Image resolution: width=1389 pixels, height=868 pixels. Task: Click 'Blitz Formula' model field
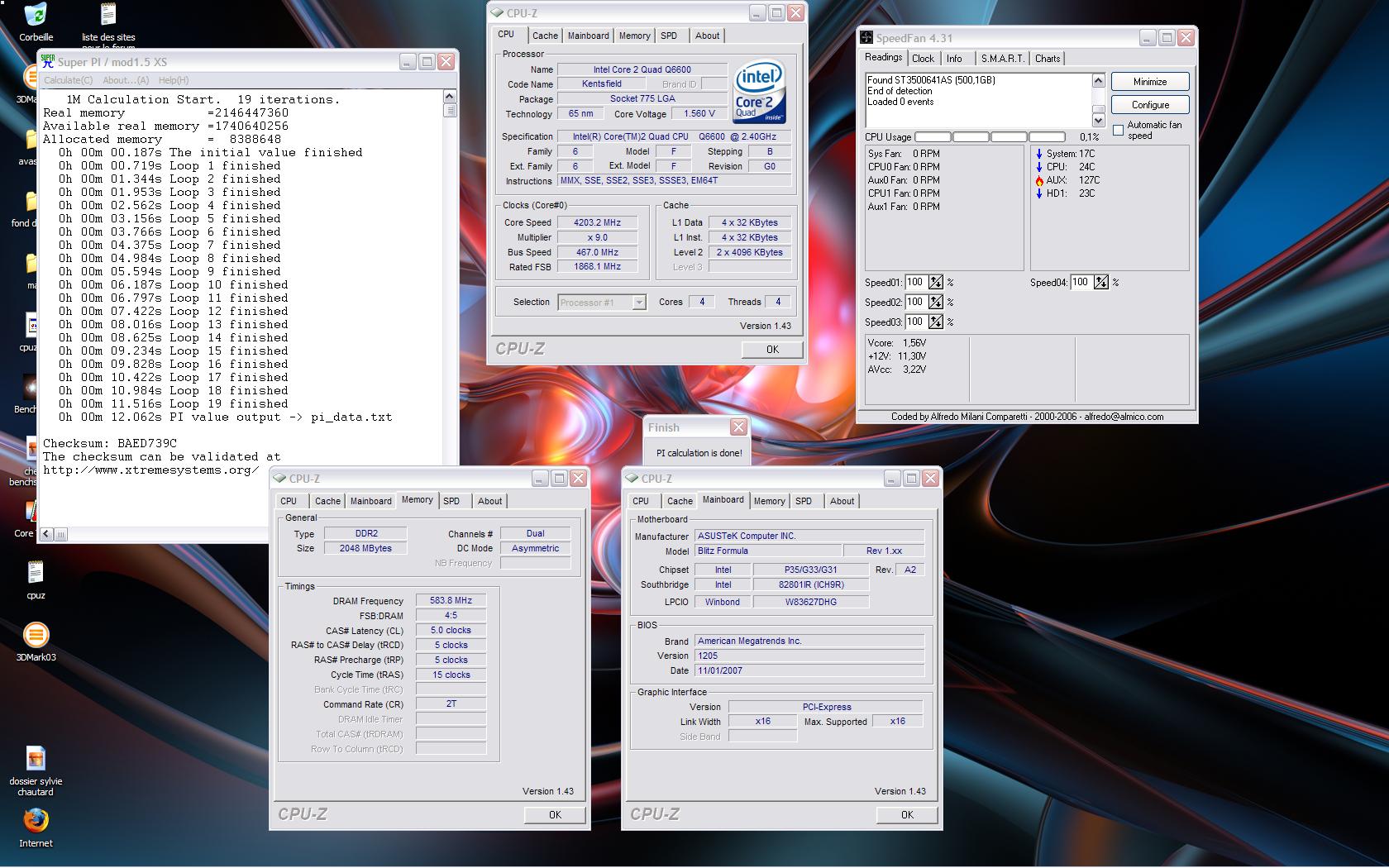[x=767, y=551]
